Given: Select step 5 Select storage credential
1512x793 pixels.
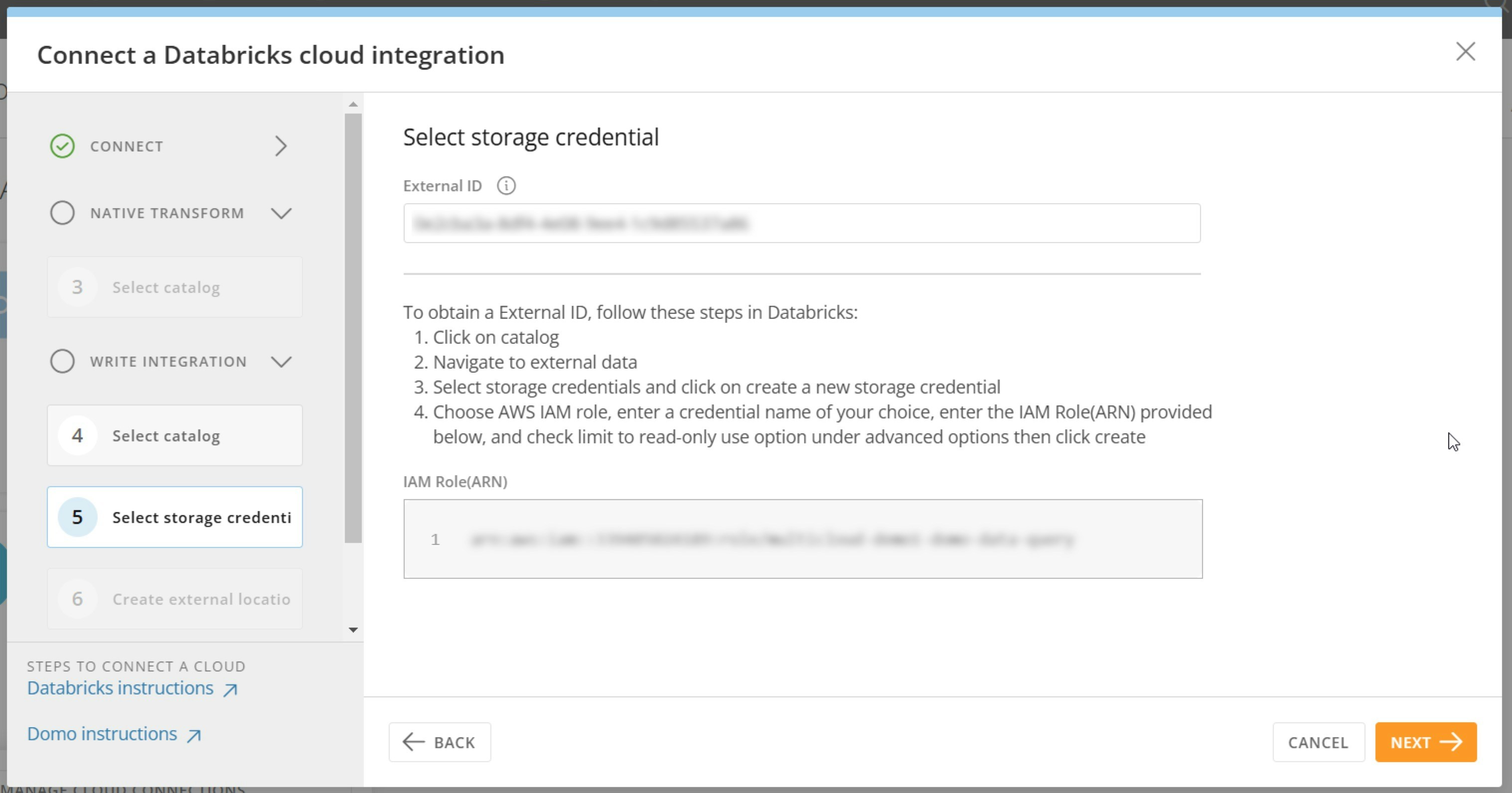Looking at the screenshot, I should [x=174, y=517].
